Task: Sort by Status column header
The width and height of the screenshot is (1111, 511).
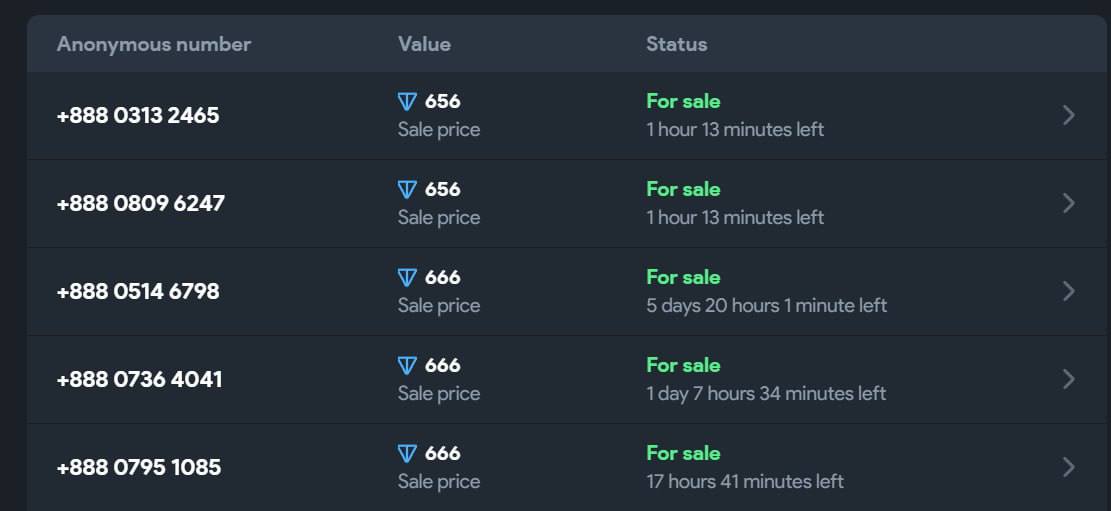Action: click(x=677, y=45)
